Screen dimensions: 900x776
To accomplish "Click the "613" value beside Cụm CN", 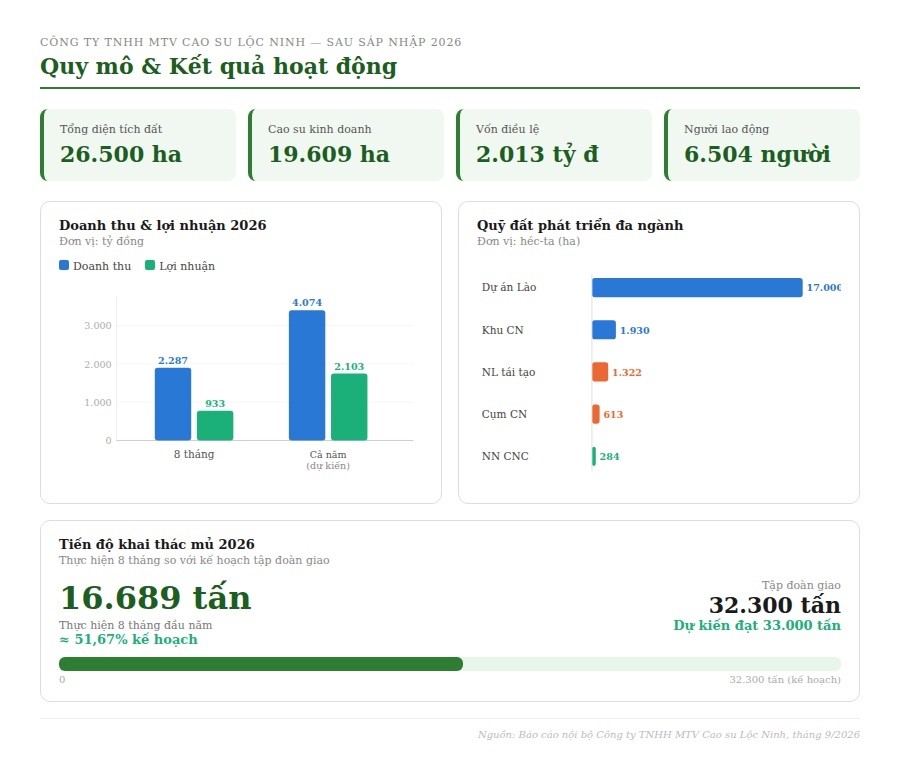I will [613, 414].
